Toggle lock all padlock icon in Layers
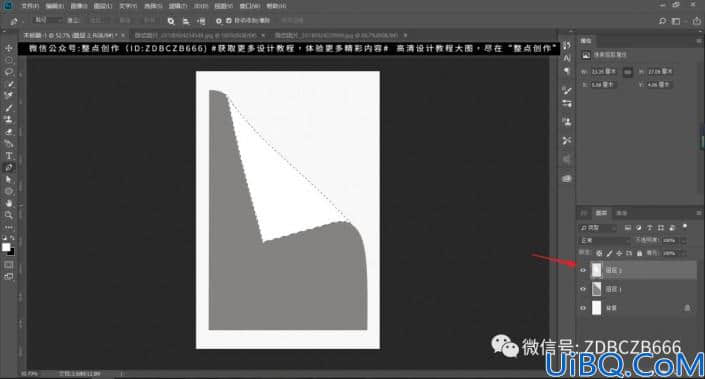Image resolution: width=705 pixels, height=379 pixels. point(639,253)
